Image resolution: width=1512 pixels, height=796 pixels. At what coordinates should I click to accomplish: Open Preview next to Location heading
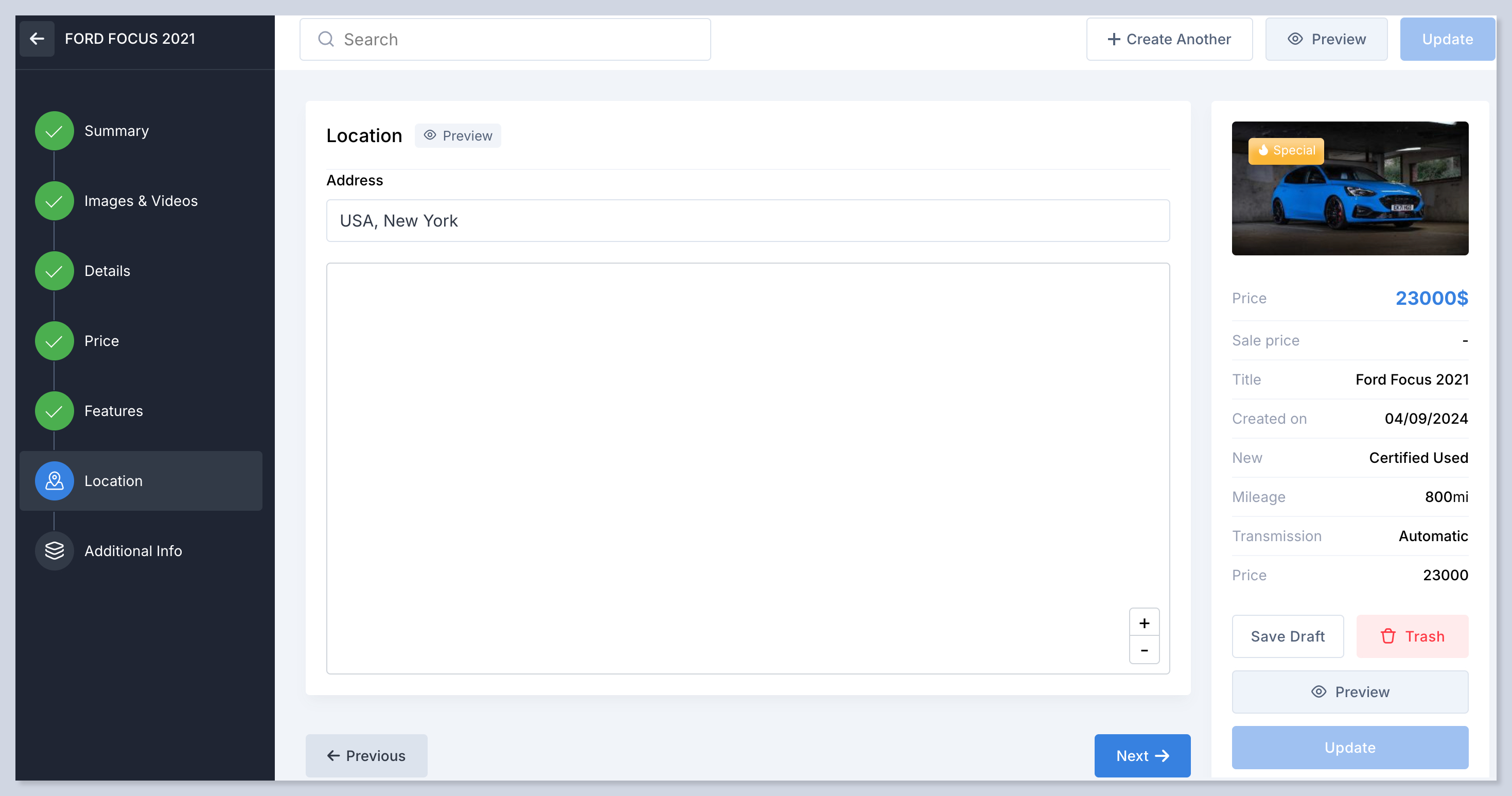tap(458, 135)
